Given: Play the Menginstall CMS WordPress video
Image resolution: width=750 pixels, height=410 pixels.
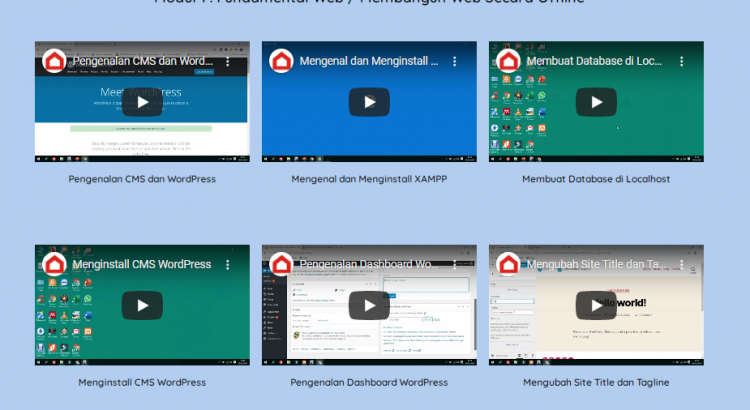Looking at the screenshot, I should [142, 305].
